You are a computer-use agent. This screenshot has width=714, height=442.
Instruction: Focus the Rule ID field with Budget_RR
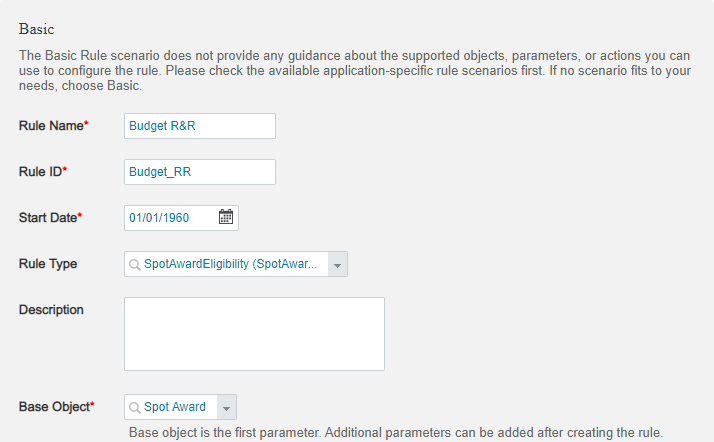tap(199, 172)
